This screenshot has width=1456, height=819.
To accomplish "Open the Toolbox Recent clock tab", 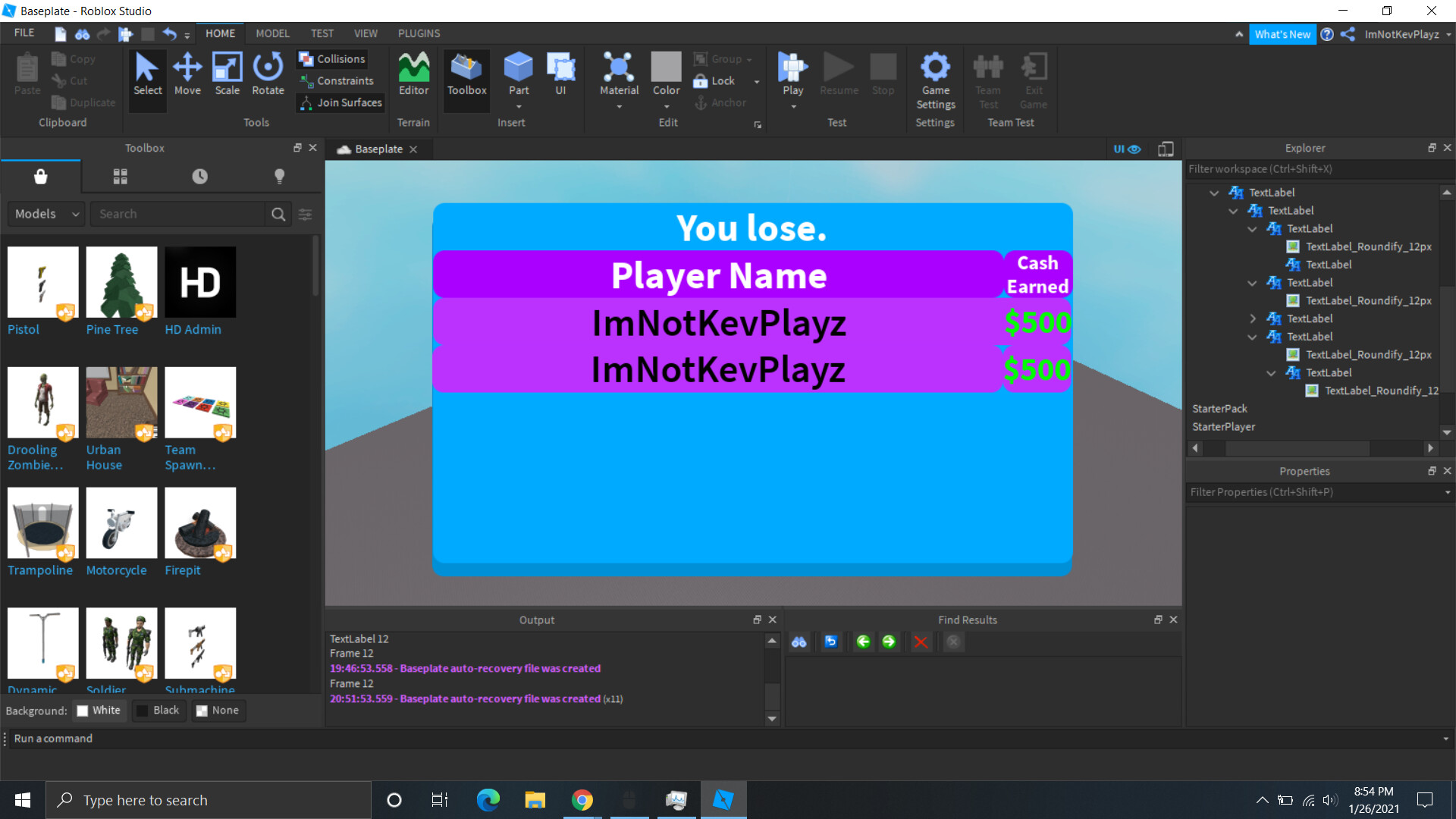I will 199,177.
